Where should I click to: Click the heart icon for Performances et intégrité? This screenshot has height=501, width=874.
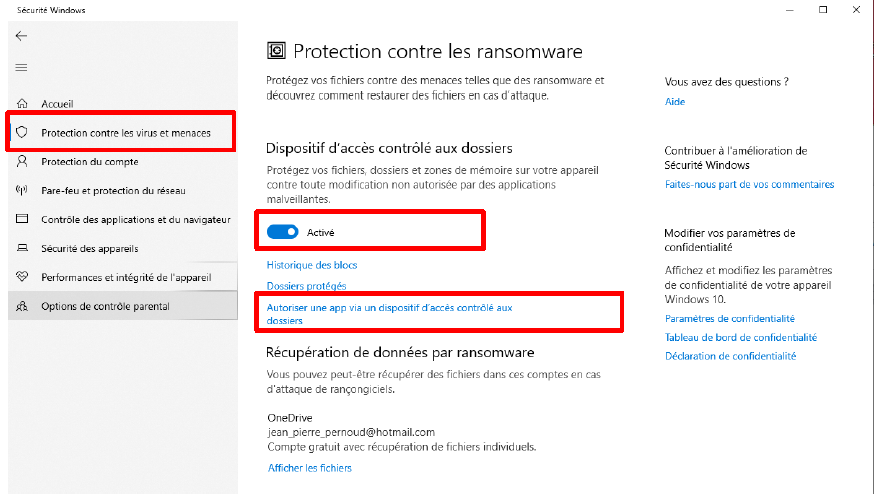(22, 276)
